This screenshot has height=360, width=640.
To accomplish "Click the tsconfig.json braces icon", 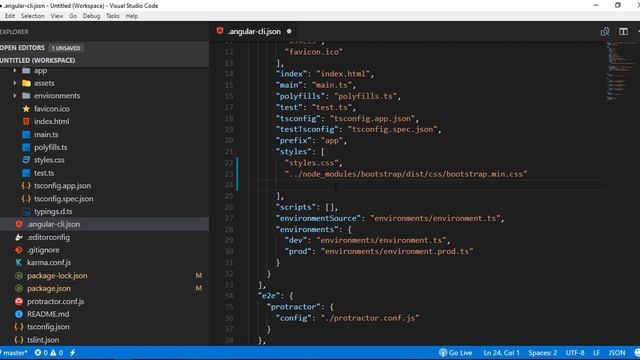I will (x=19, y=327).
